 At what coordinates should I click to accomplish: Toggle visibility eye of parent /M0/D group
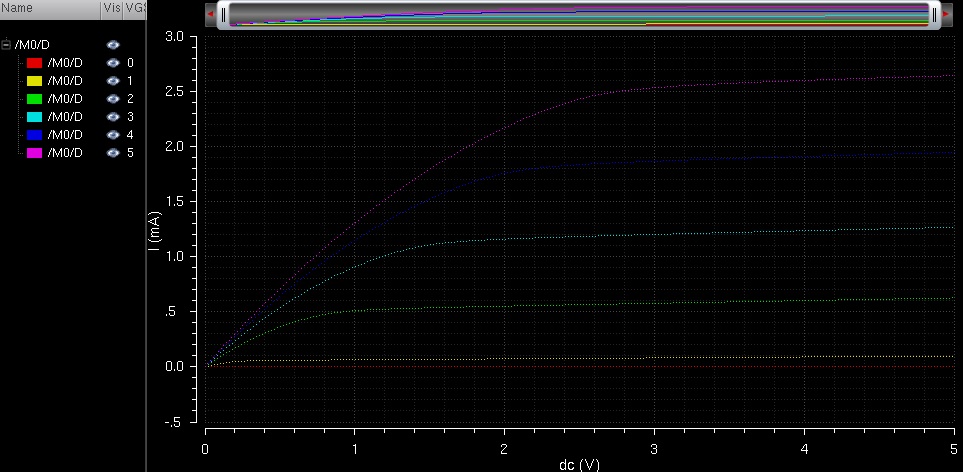click(x=113, y=45)
